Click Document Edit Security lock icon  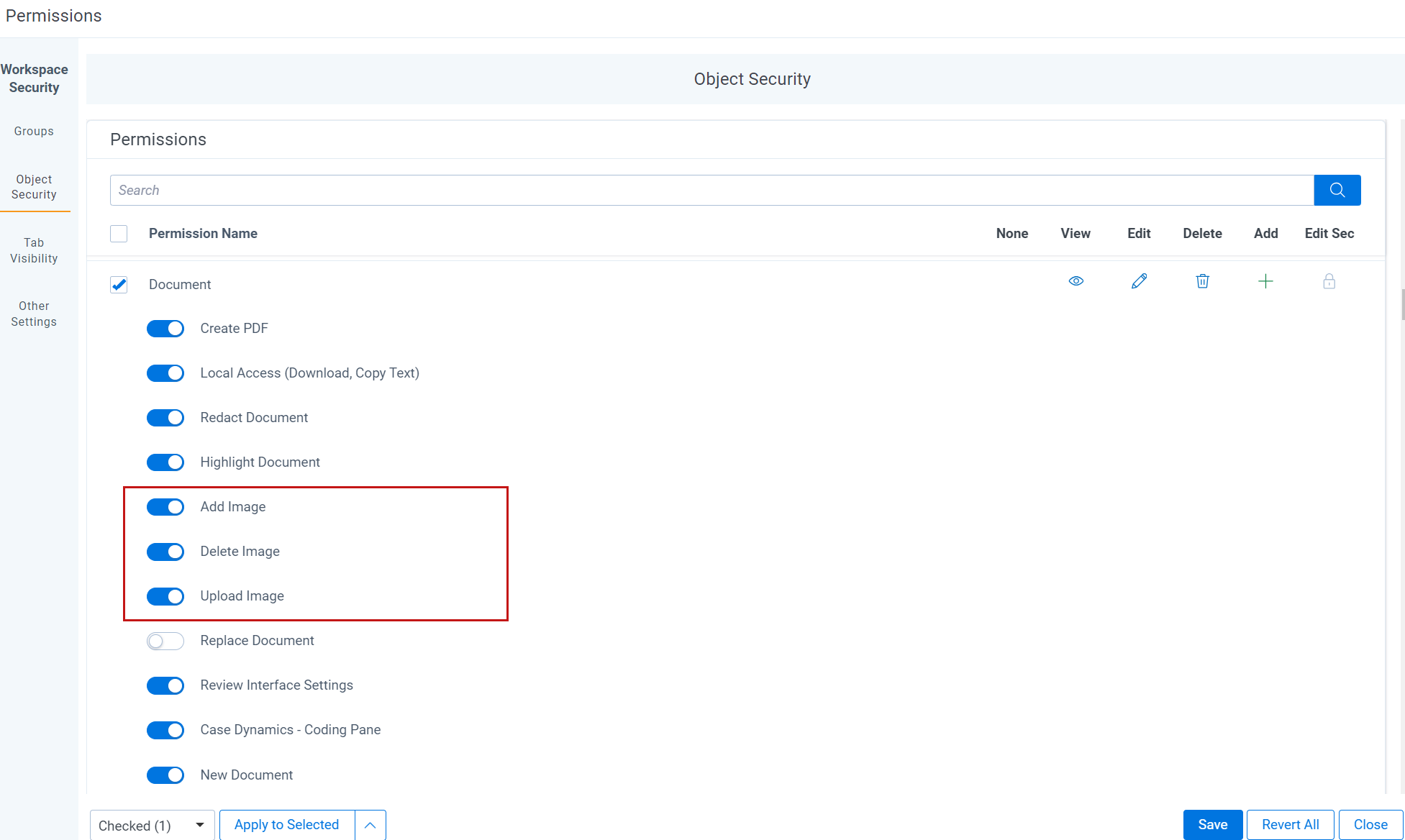click(1329, 281)
